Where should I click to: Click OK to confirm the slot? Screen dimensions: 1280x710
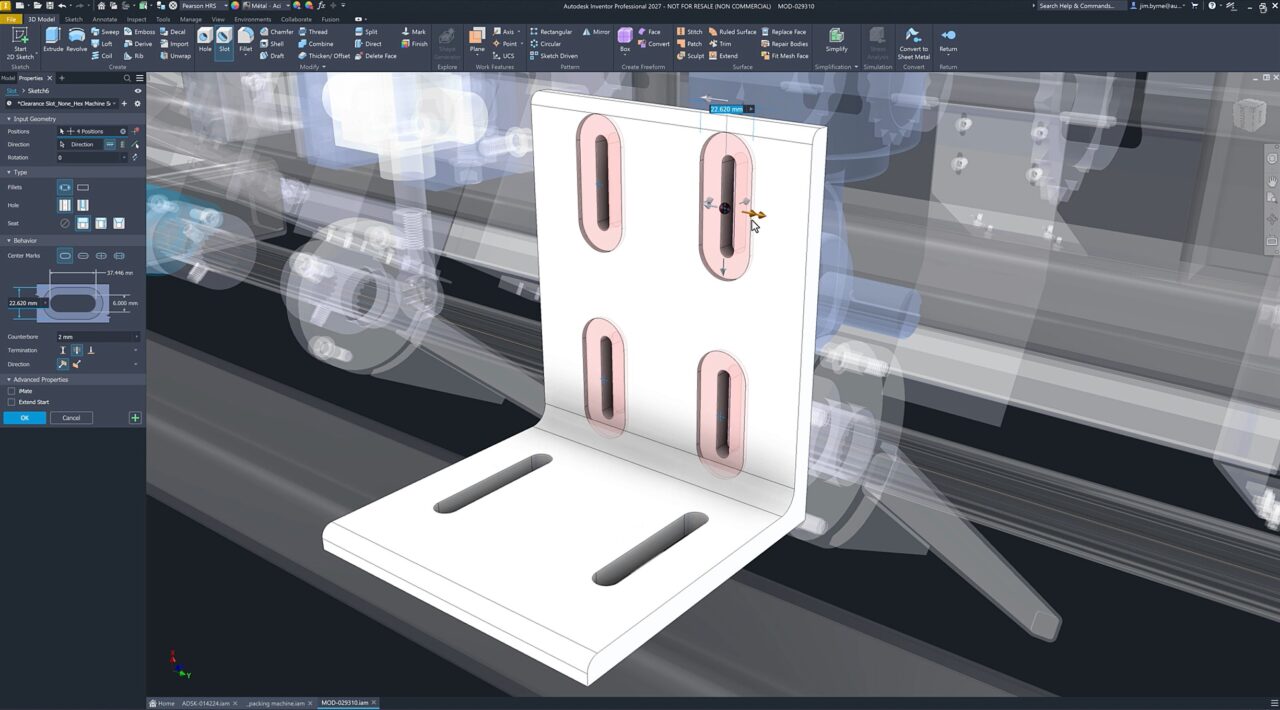pos(24,417)
